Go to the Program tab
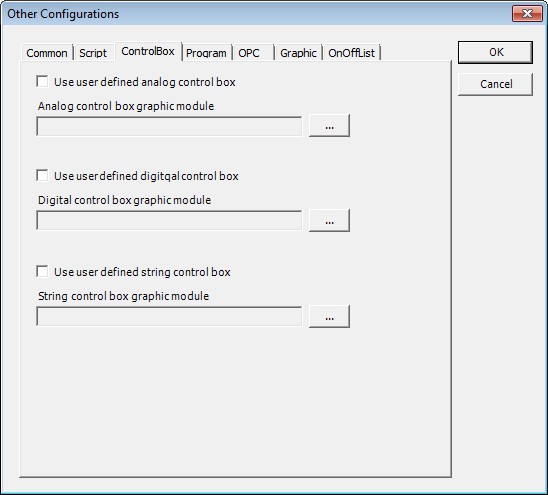548x495 pixels. tap(207, 53)
